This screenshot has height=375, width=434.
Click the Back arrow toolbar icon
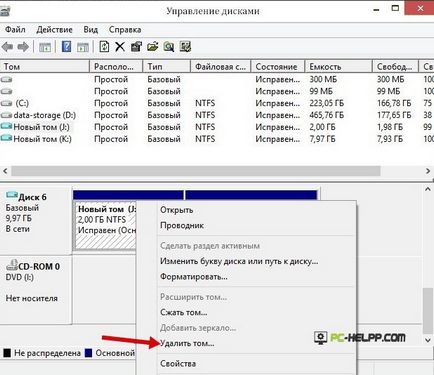[7, 47]
